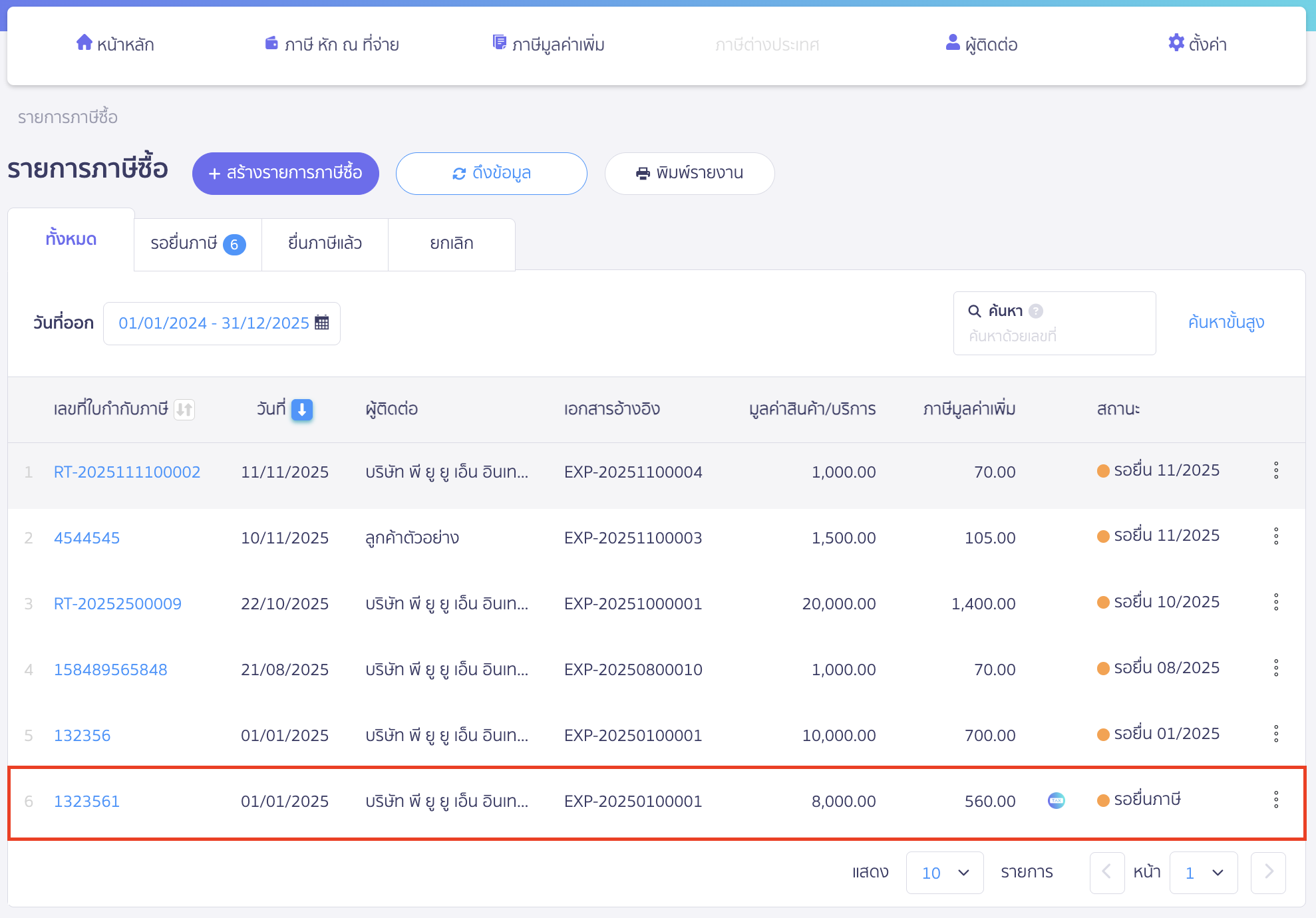Switch to the ยกเลิก tab
The width and height of the screenshot is (1316, 918).
click(451, 243)
